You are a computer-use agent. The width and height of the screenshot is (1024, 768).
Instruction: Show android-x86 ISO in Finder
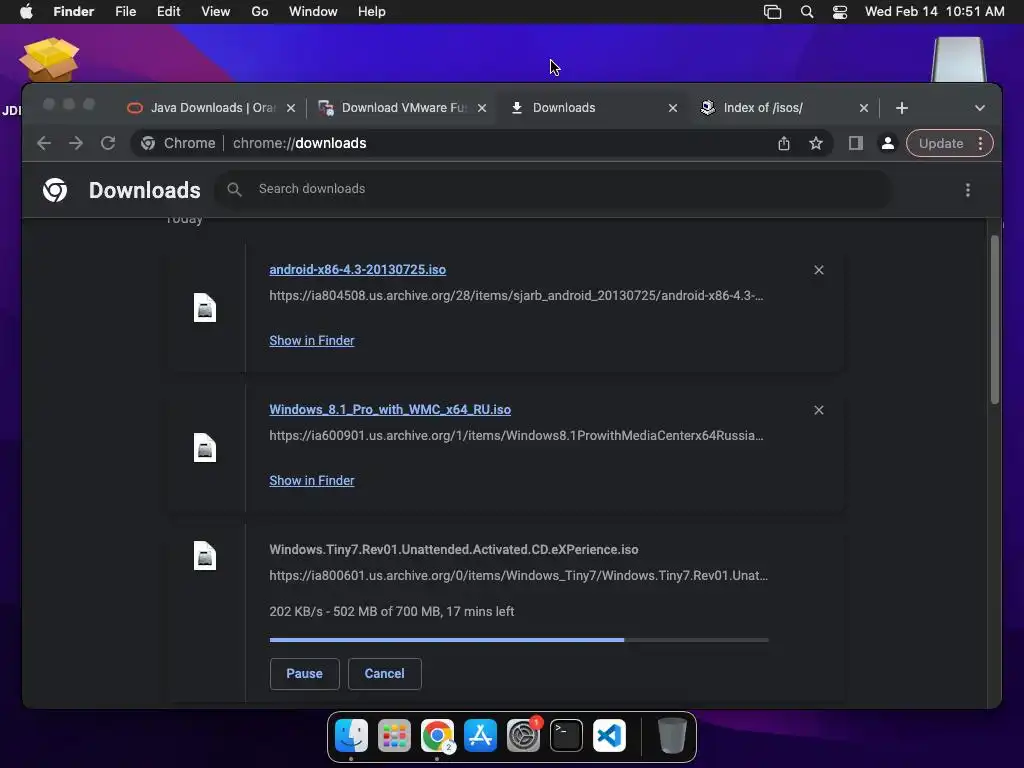click(312, 341)
